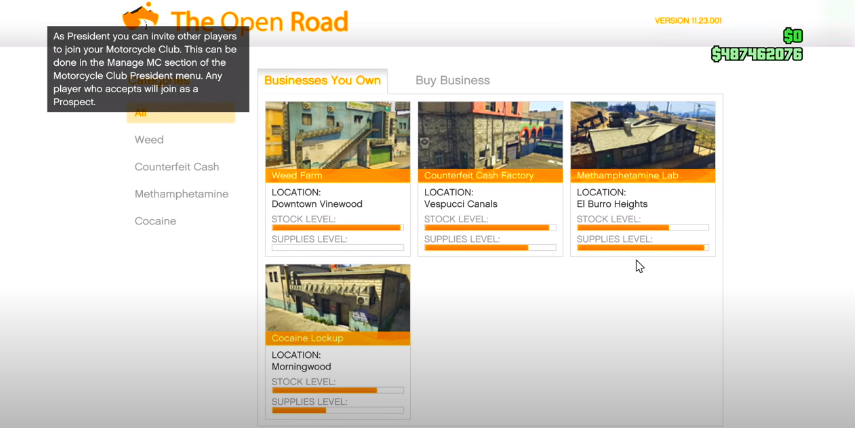
Task: Click the $487462076 bank balance
Action: [x=757, y=54]
